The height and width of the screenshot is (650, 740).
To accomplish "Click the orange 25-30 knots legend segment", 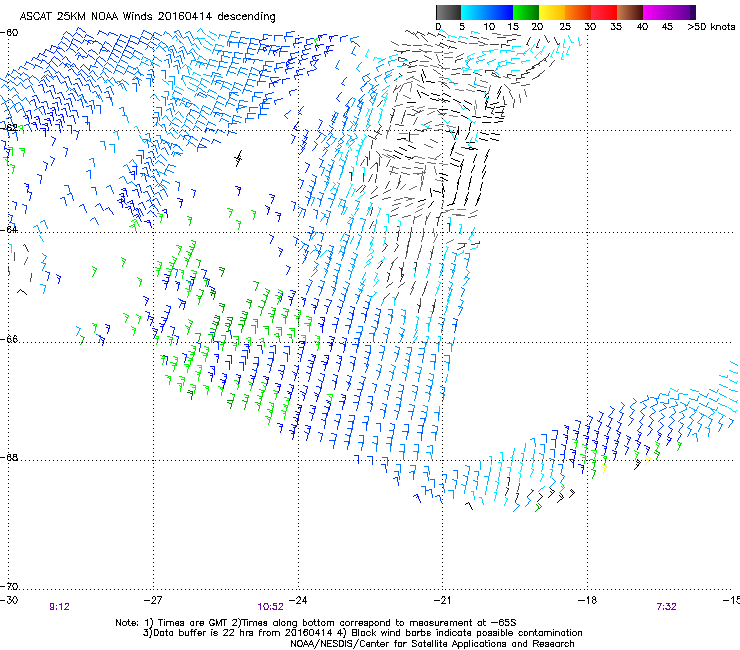I will coord(578,12).
